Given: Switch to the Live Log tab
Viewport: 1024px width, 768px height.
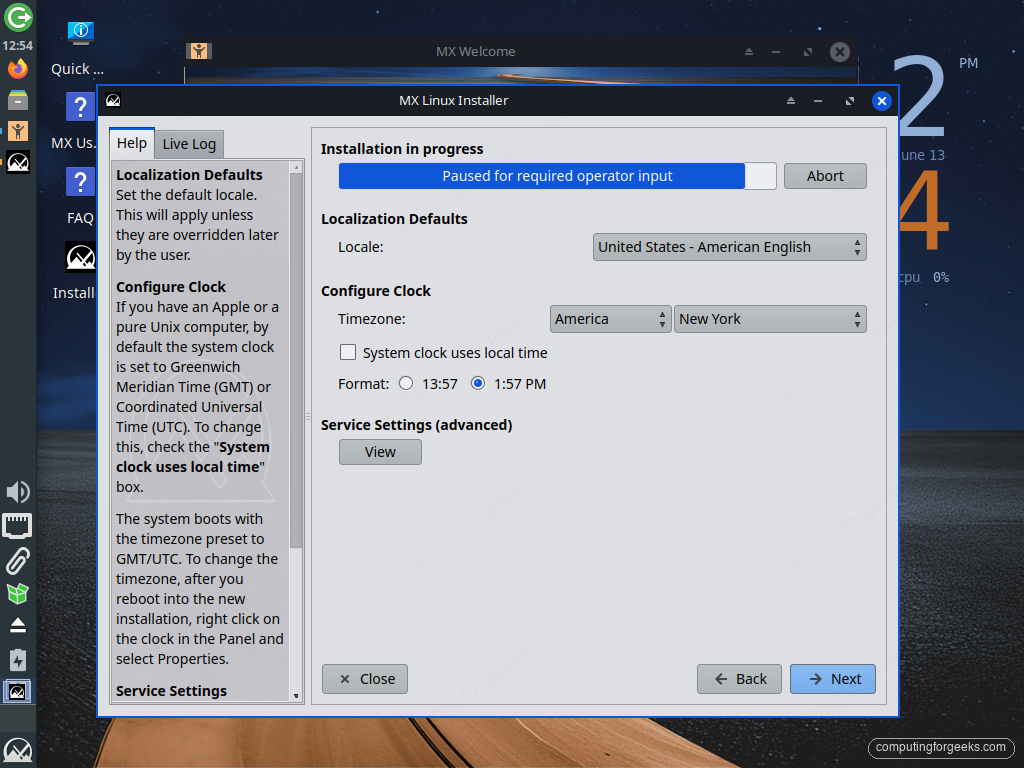Looking at the screenshot, I should pyautogui.click(x=189, y=144).
